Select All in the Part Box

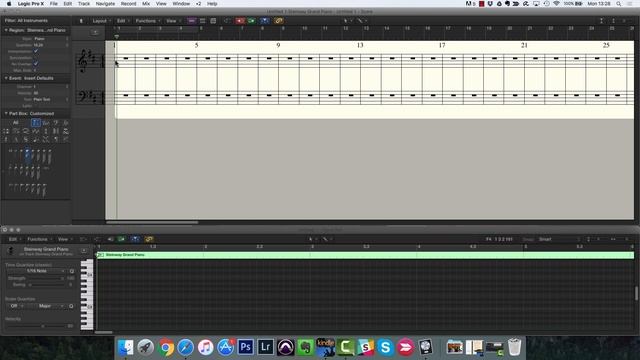[16, 122]
